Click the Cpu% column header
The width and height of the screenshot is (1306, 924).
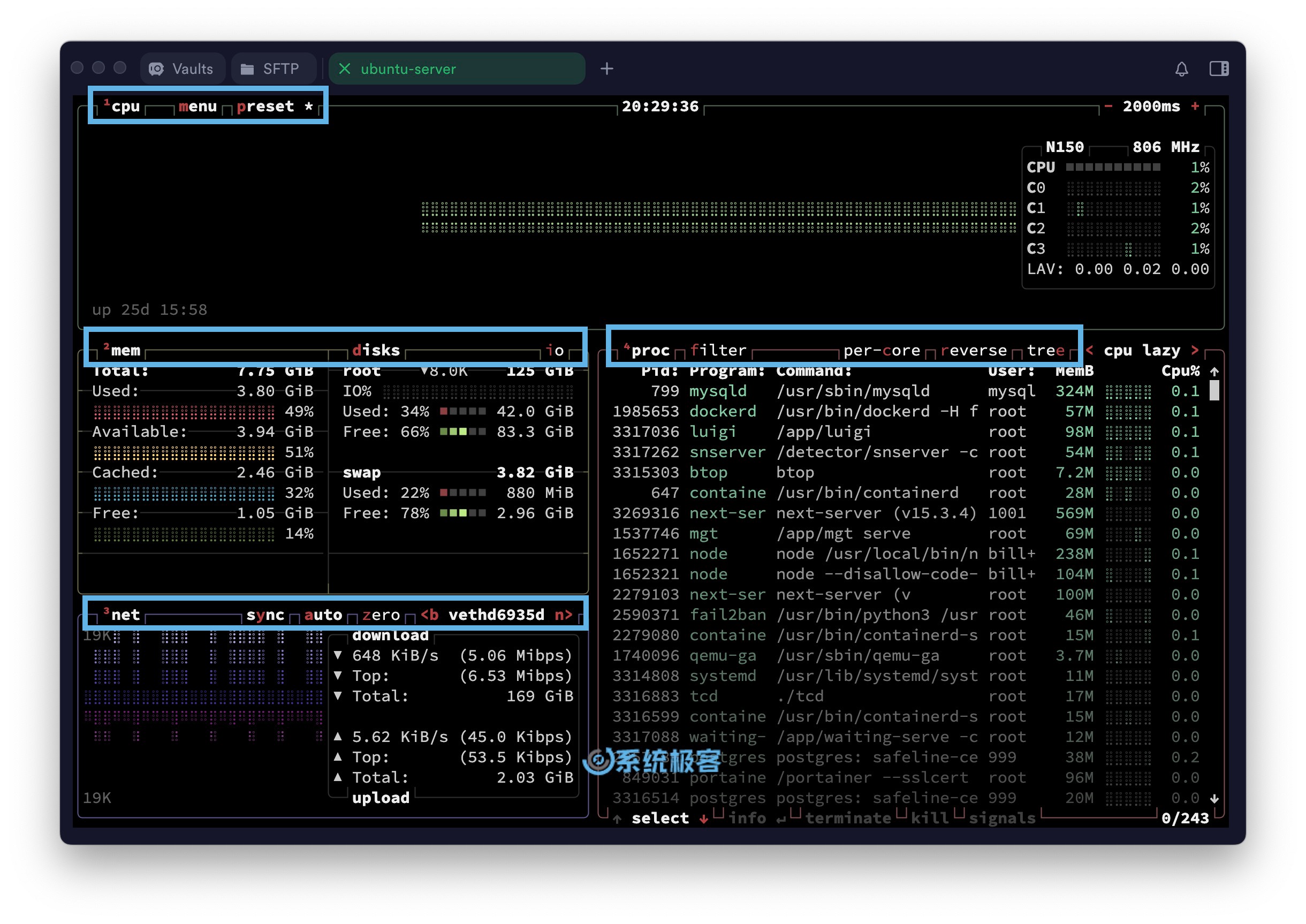click(x=1180, y=370)
